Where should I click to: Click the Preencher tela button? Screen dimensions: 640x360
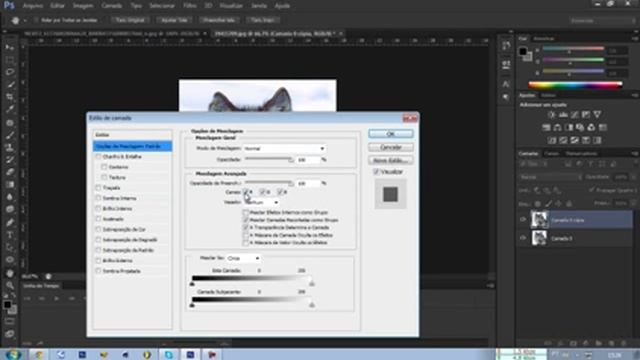pos(219,20)
